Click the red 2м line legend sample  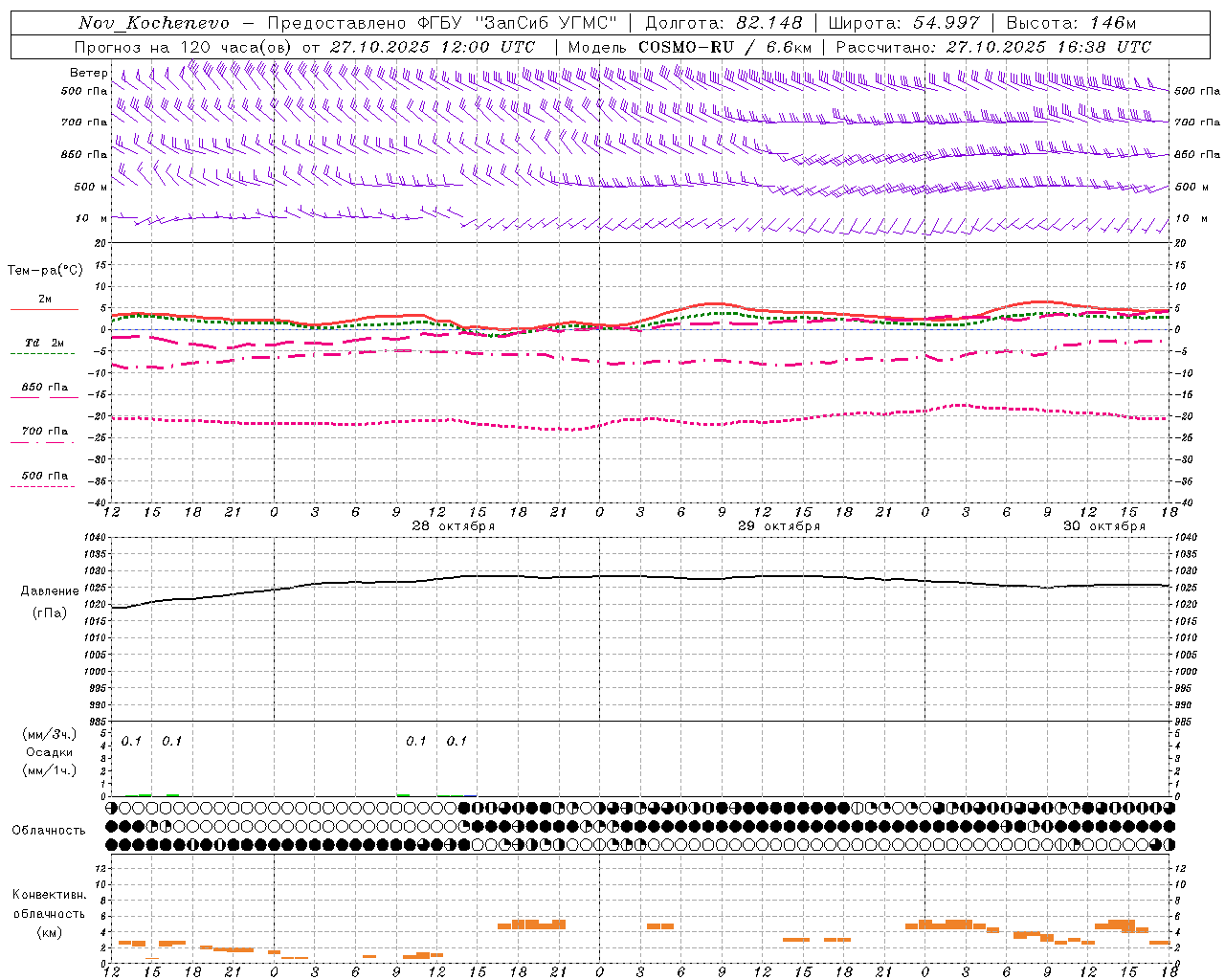(x=44, y=309)
